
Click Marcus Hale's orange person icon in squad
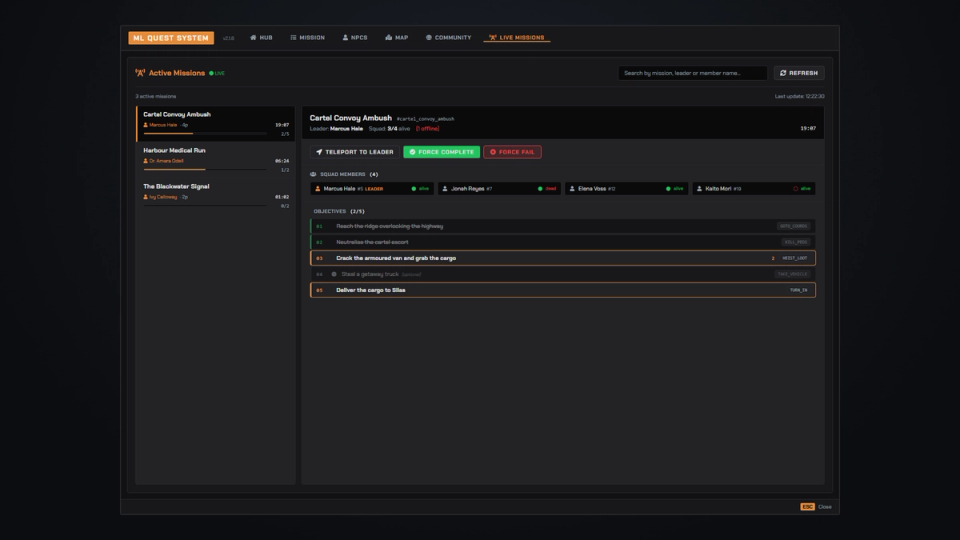coord(317,189)
